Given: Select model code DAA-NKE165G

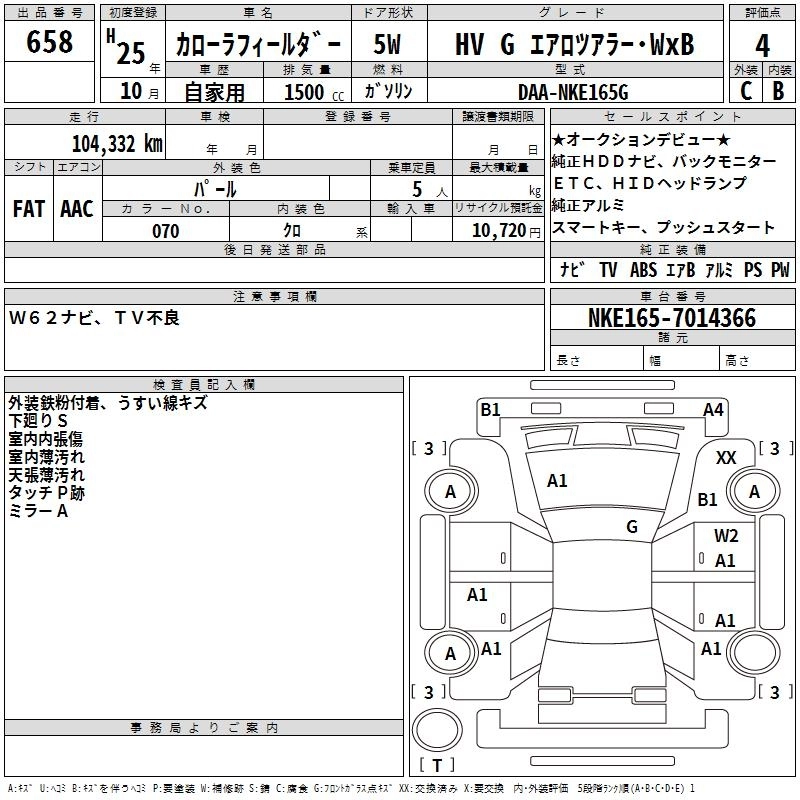Looking at the screenshot, I should [x=573, y=92].
